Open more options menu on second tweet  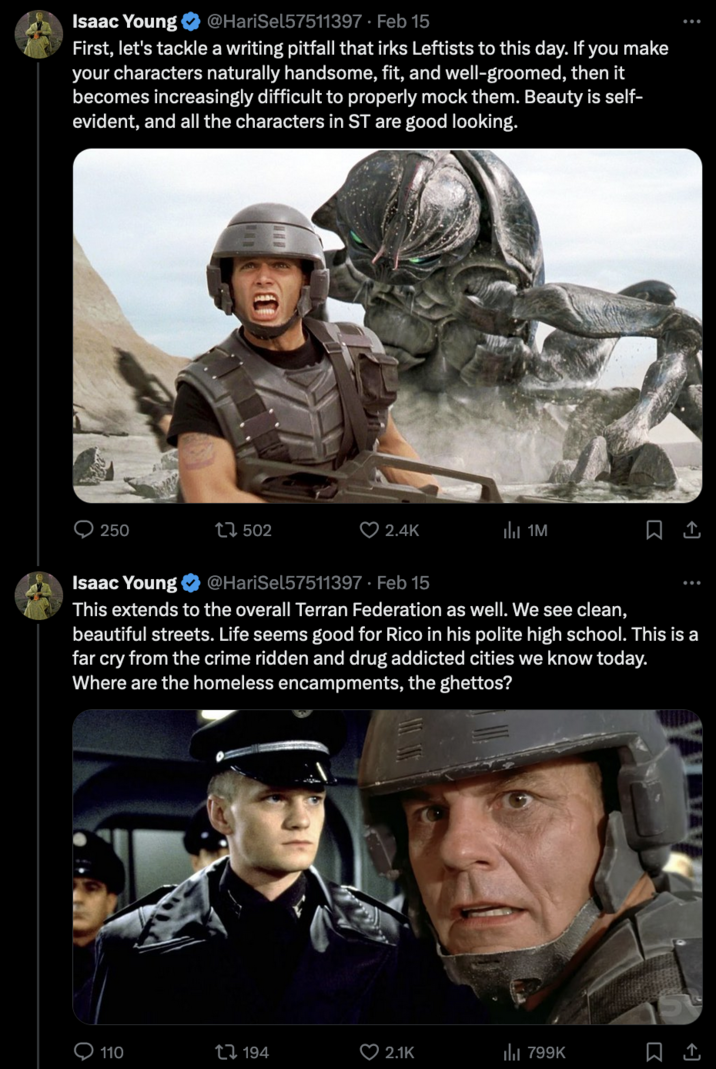click(691, 582)
